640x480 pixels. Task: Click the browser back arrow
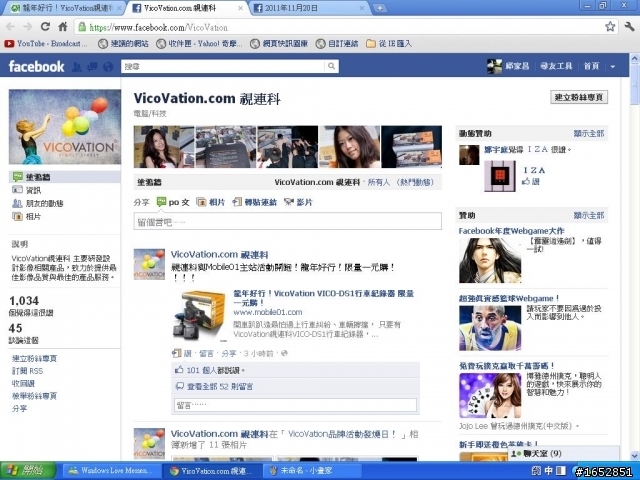pyautogui.click(x=10, y=27)
